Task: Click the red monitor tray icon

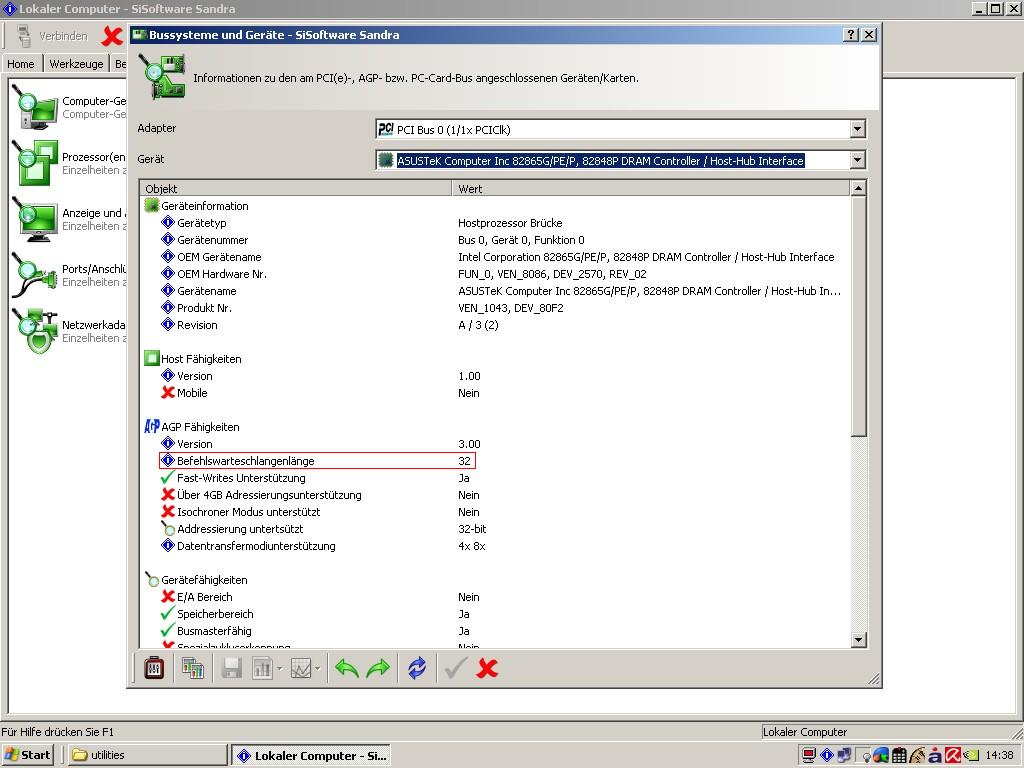Action: click(x=809, y=756)
